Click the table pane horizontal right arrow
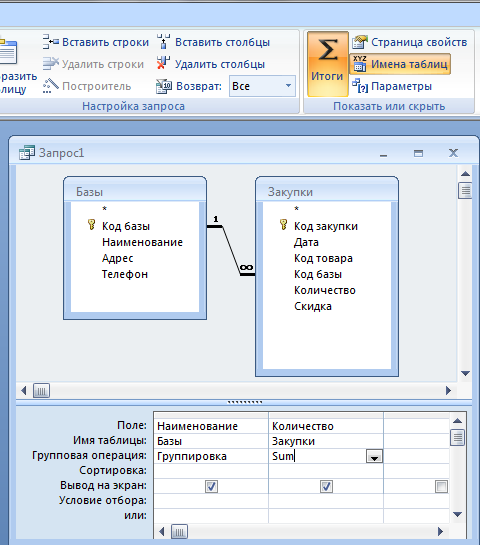Screen dimensions: 480x545 point(448,391)
